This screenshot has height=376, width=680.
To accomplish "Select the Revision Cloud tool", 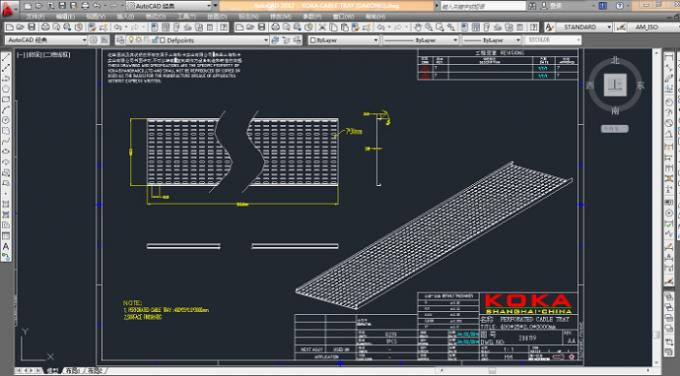I will tap(6, 131).
